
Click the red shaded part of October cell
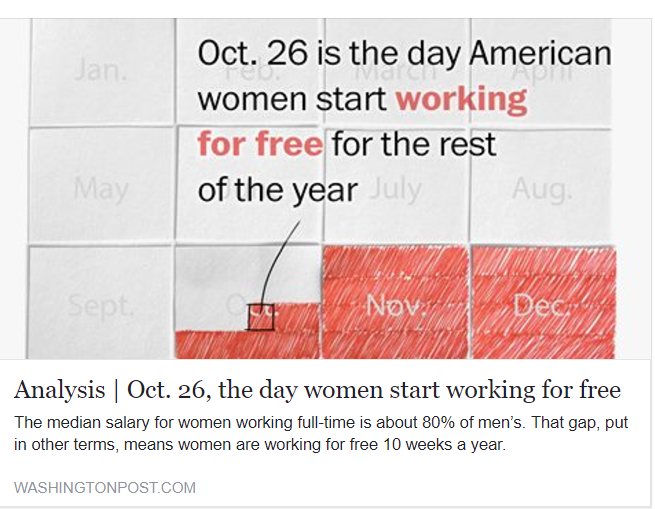(248, 344)
